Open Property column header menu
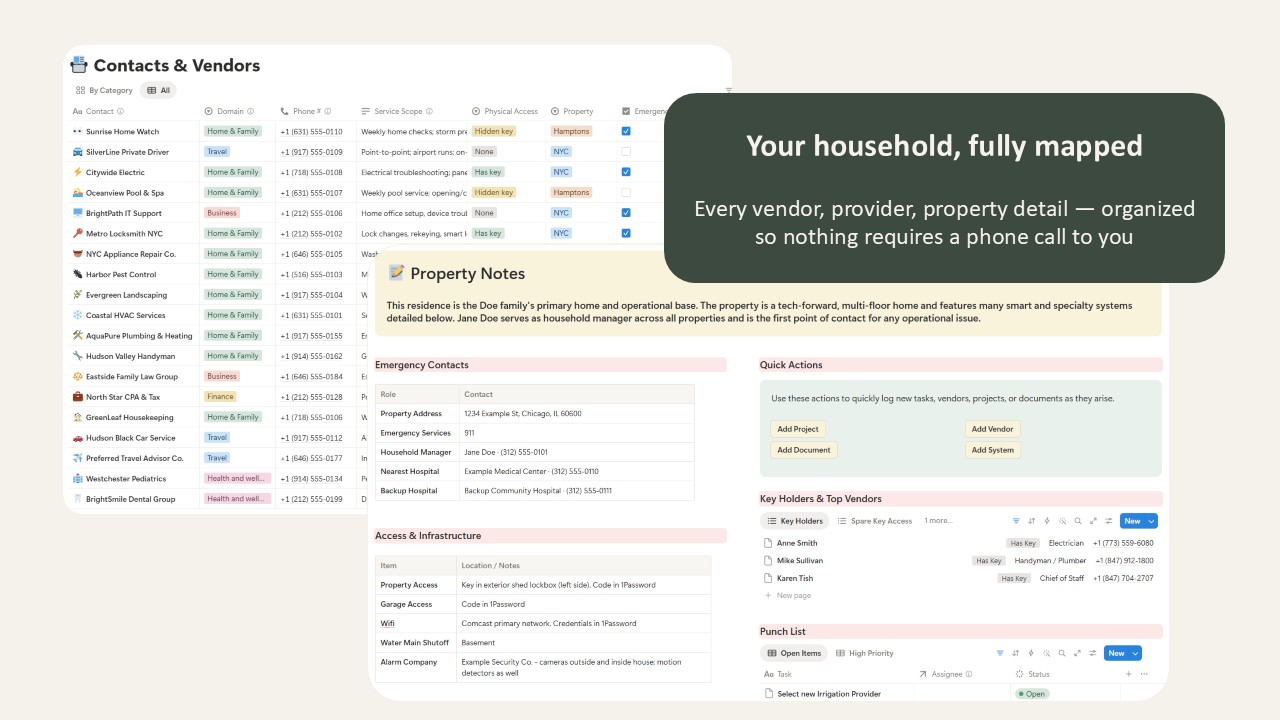 pyautogui.click(x=572, y=111)
